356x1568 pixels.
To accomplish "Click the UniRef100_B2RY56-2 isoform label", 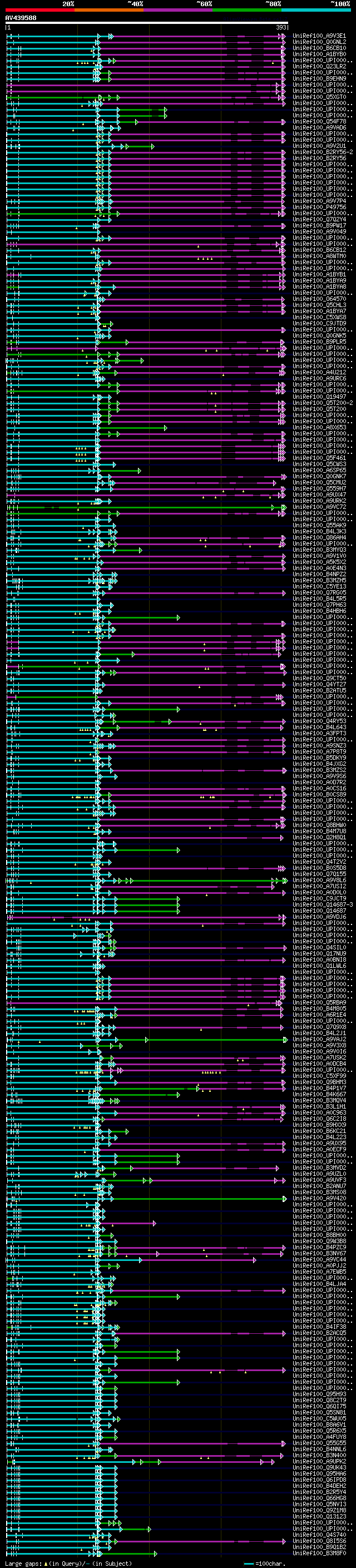I will click(322, 152).
